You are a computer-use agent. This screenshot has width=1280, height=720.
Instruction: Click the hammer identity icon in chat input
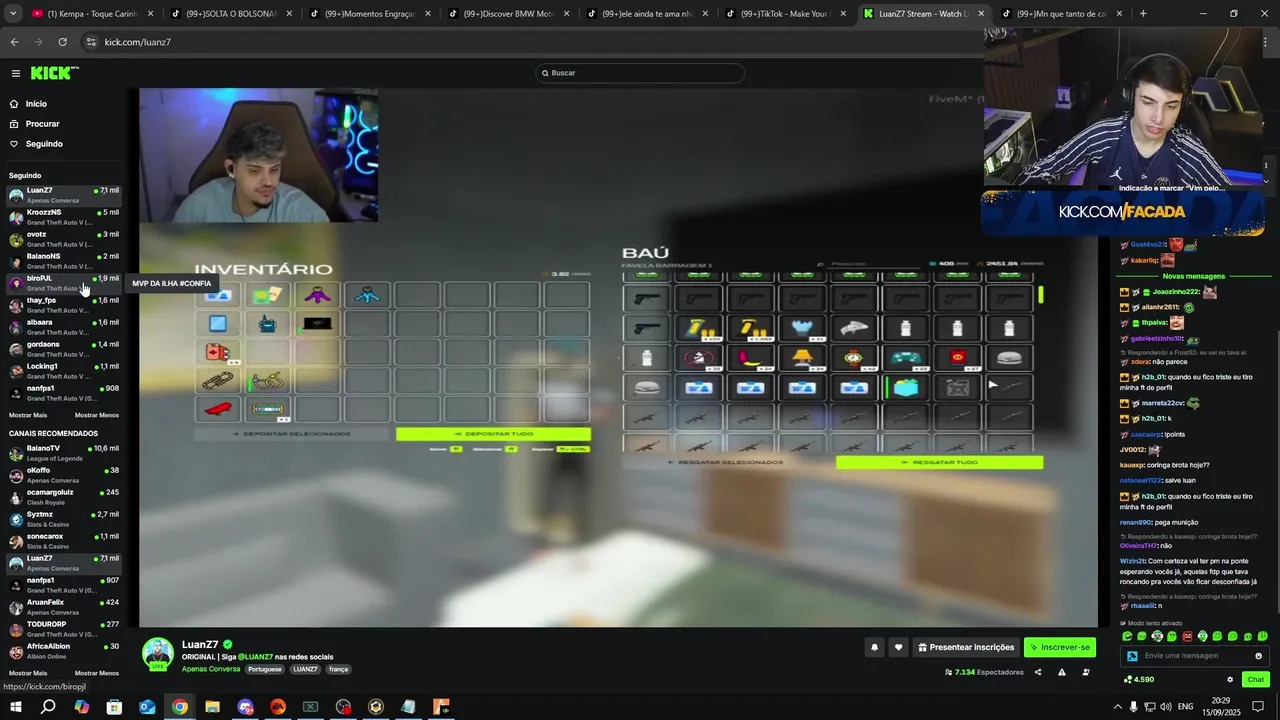click(1132, 656)
